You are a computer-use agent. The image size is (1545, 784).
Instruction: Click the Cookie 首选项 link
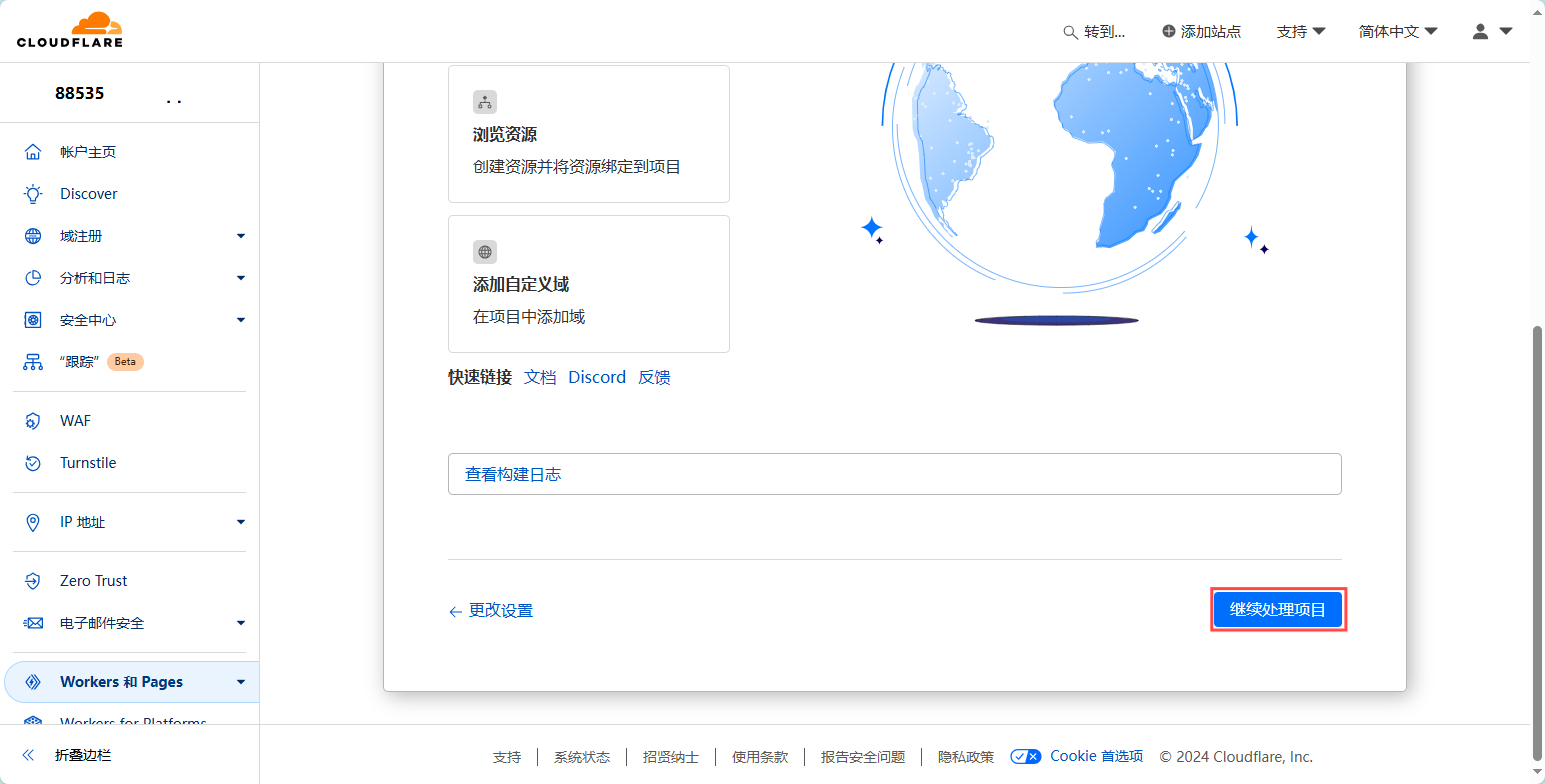tap(1096, 756)
